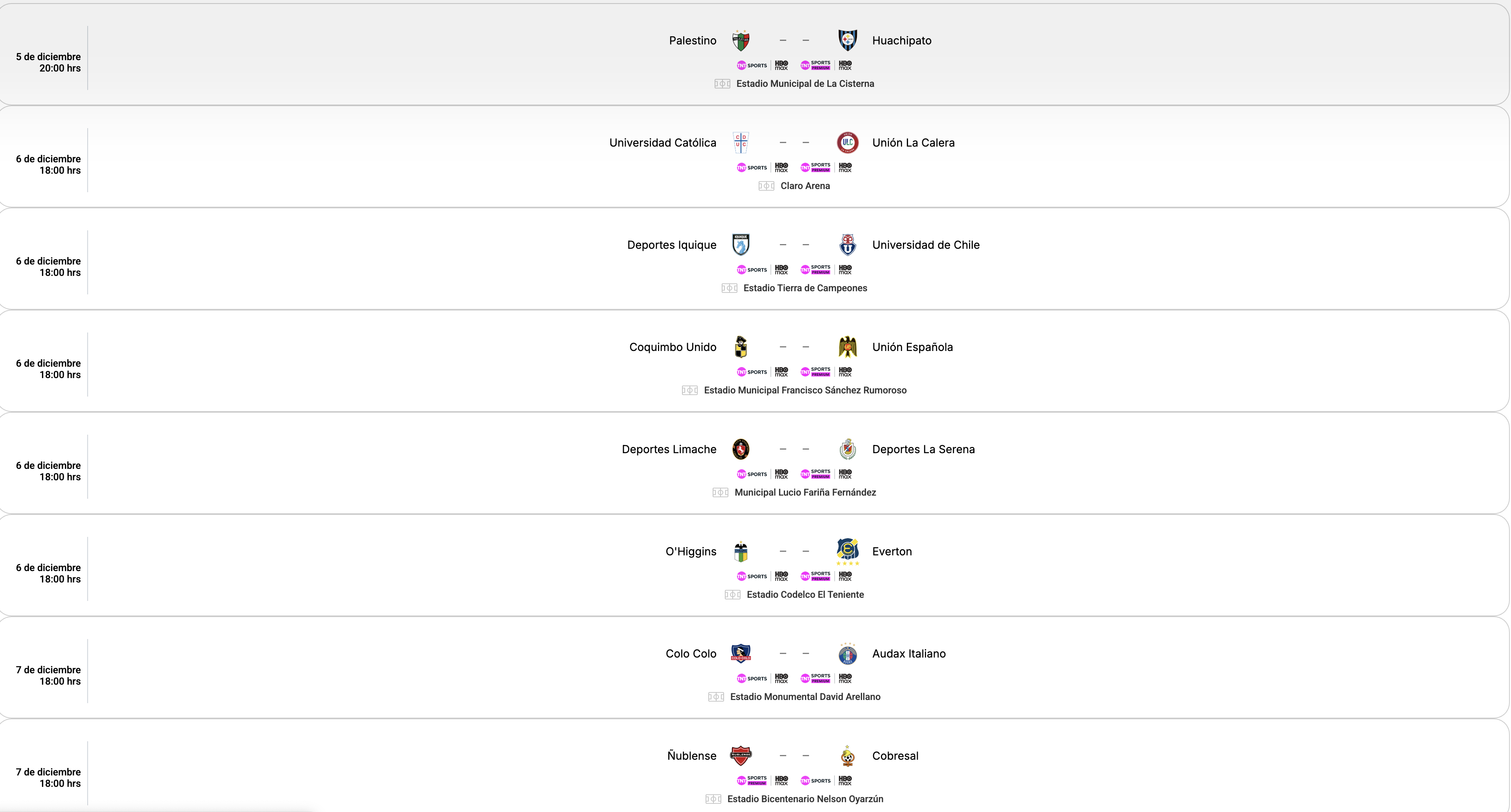Click Estadio Monumental David Arellano venue text
1511x812 pixels.
coord(805,697)
